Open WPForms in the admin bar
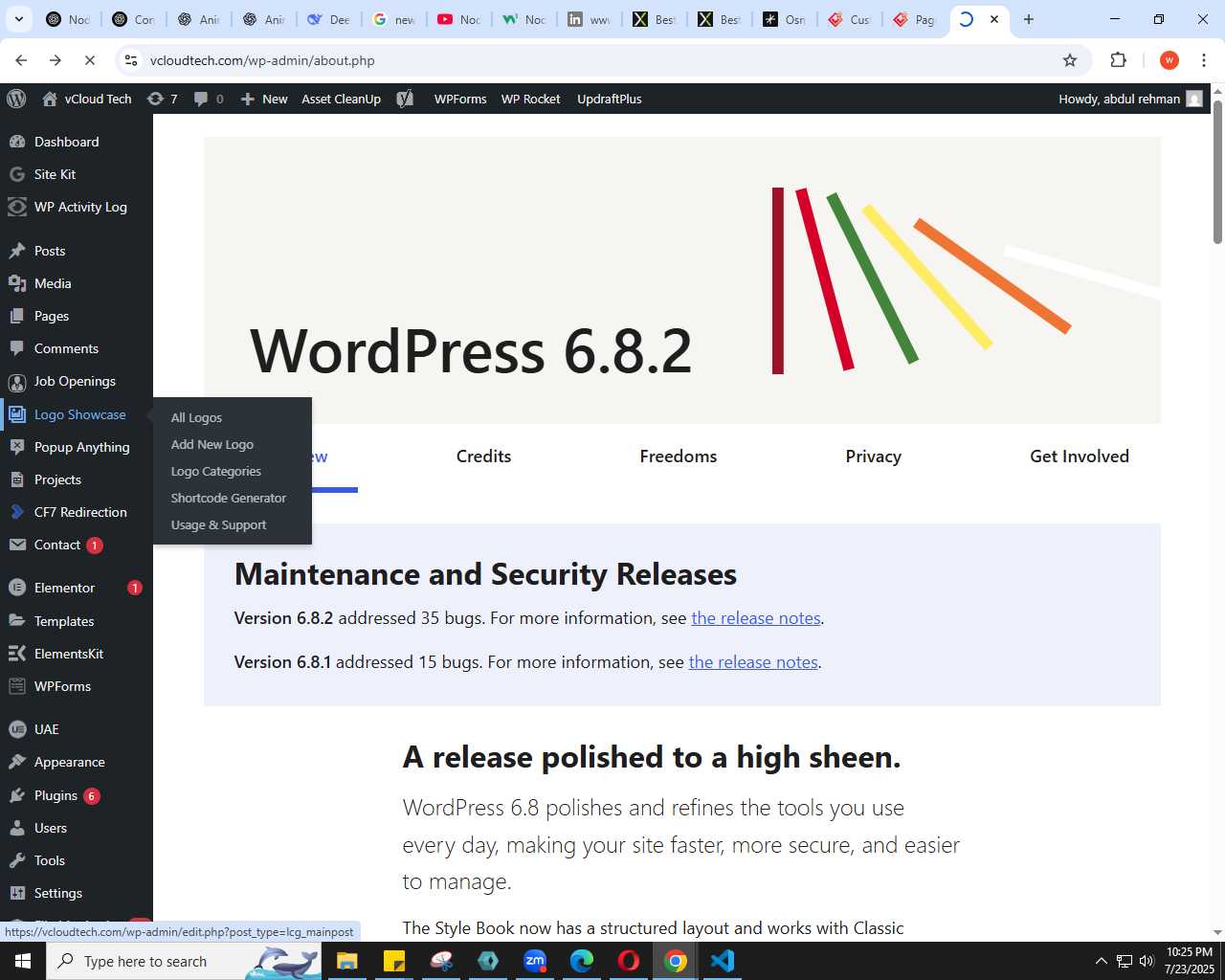 [x=460, y=99]
